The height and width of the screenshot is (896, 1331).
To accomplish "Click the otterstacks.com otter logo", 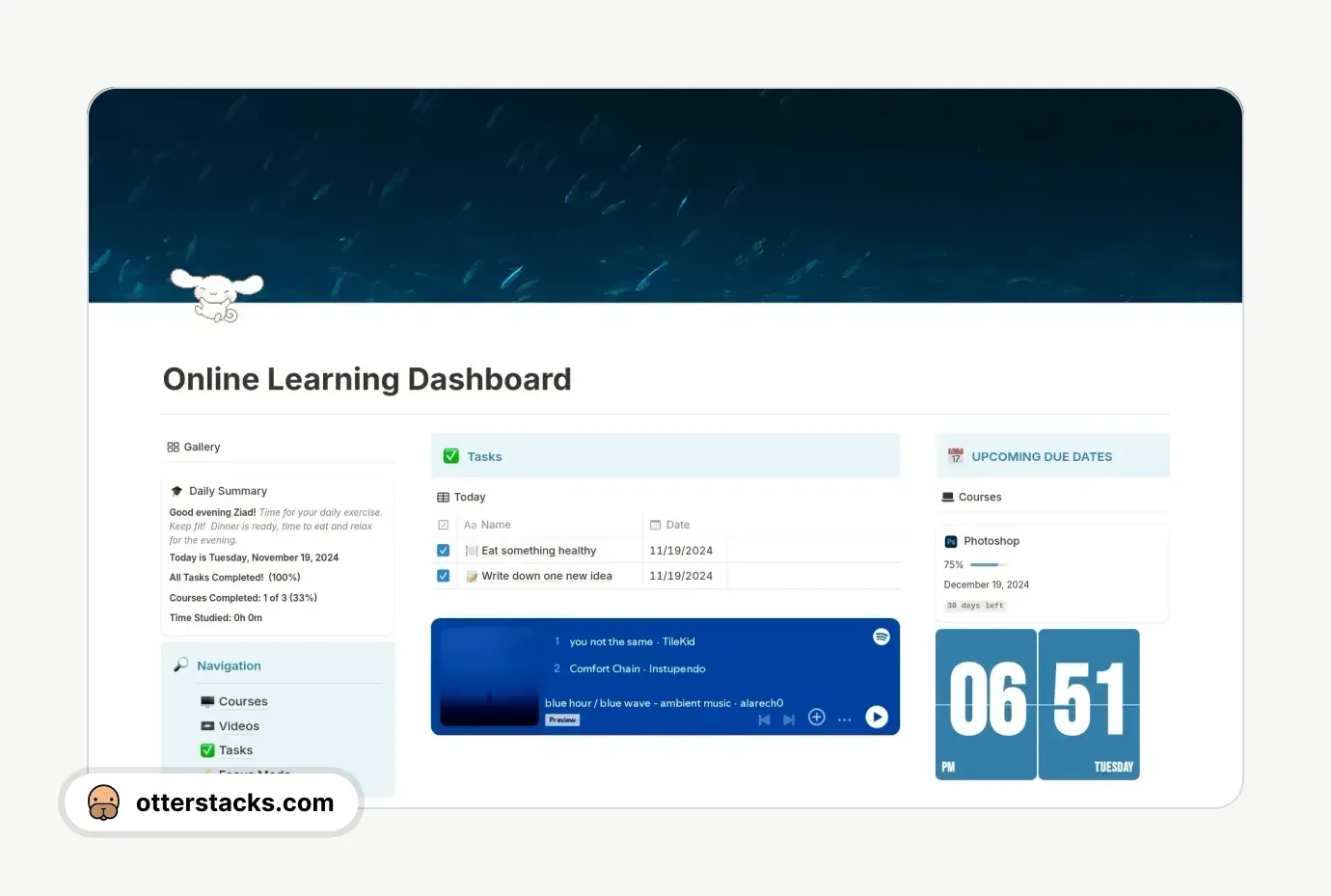I will 104,802.
